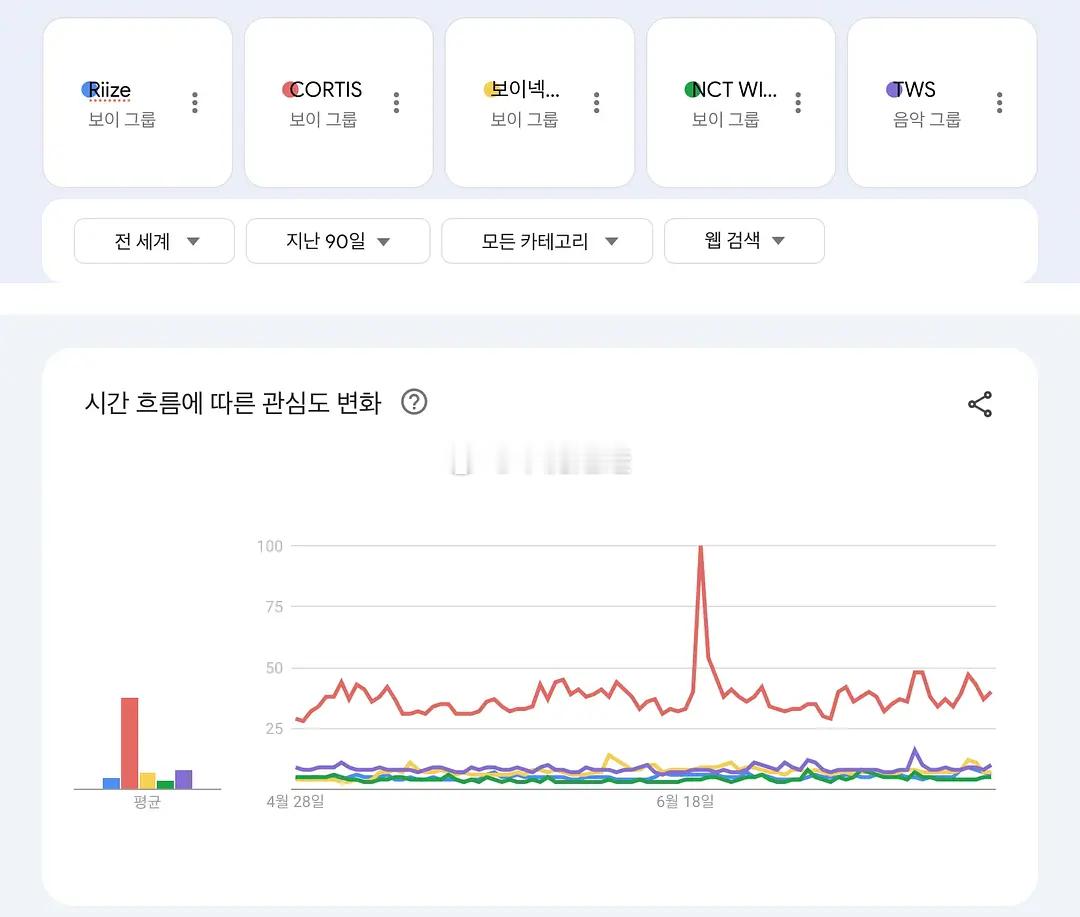Expand the 지난 90일 time range dropdown

pyautogui.click(x=338, y=241)
